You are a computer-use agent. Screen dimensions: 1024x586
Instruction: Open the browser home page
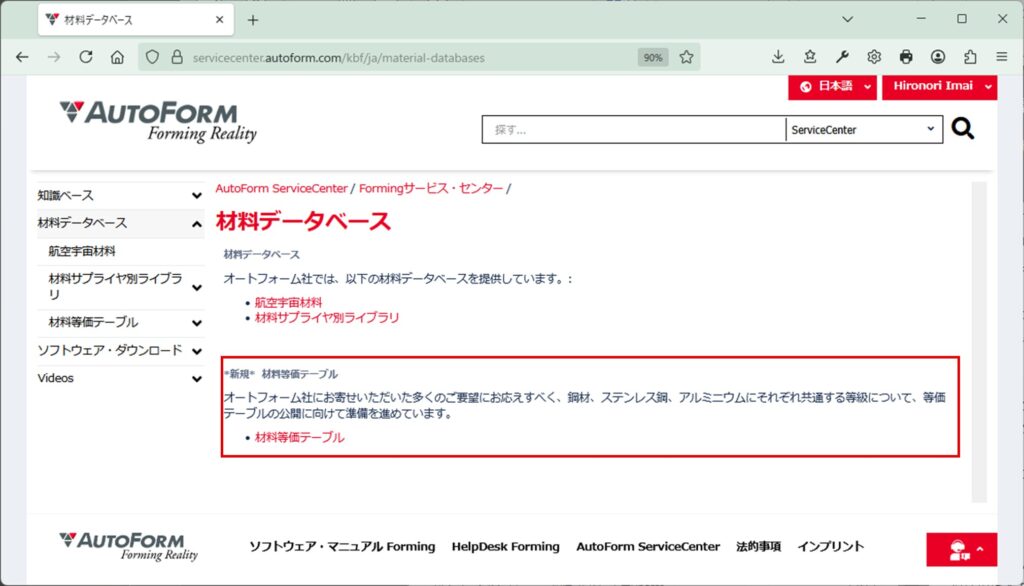117,57
